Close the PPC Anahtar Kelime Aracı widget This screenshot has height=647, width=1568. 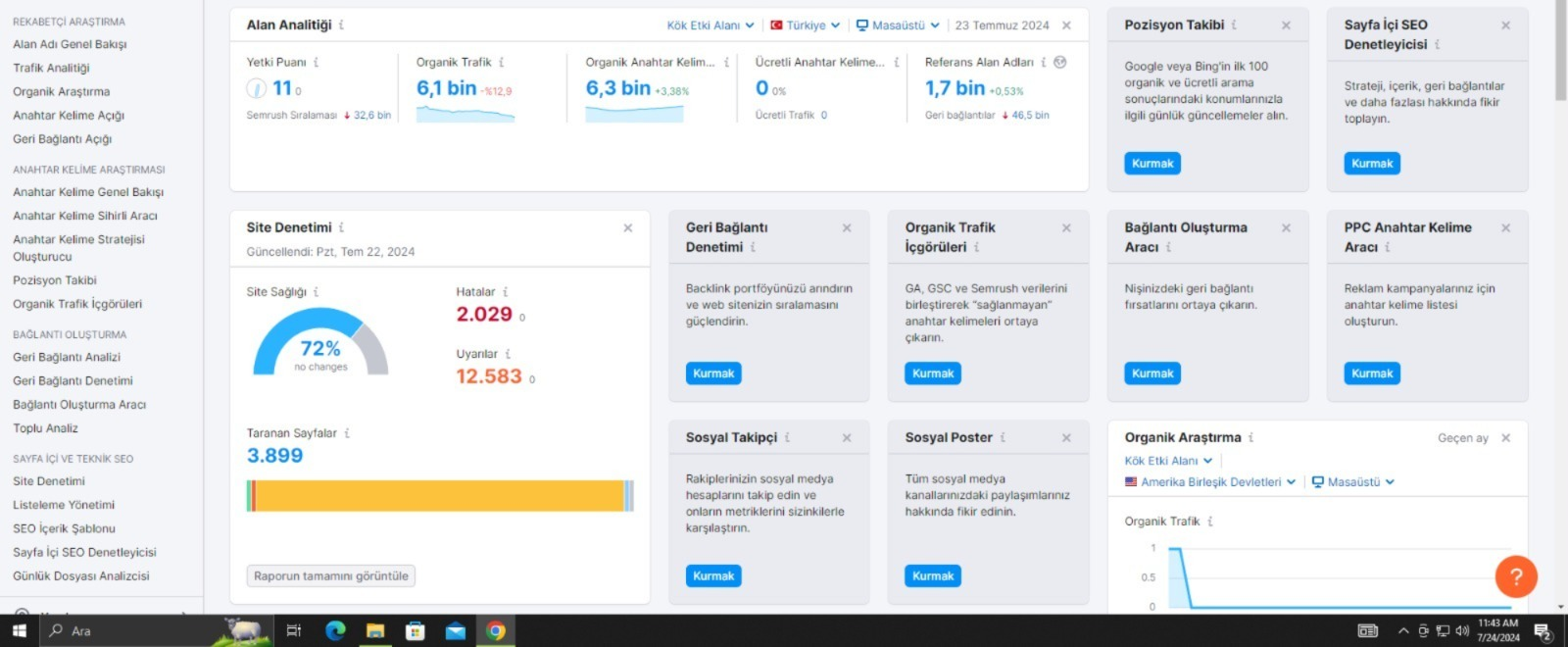[1505, 227]
